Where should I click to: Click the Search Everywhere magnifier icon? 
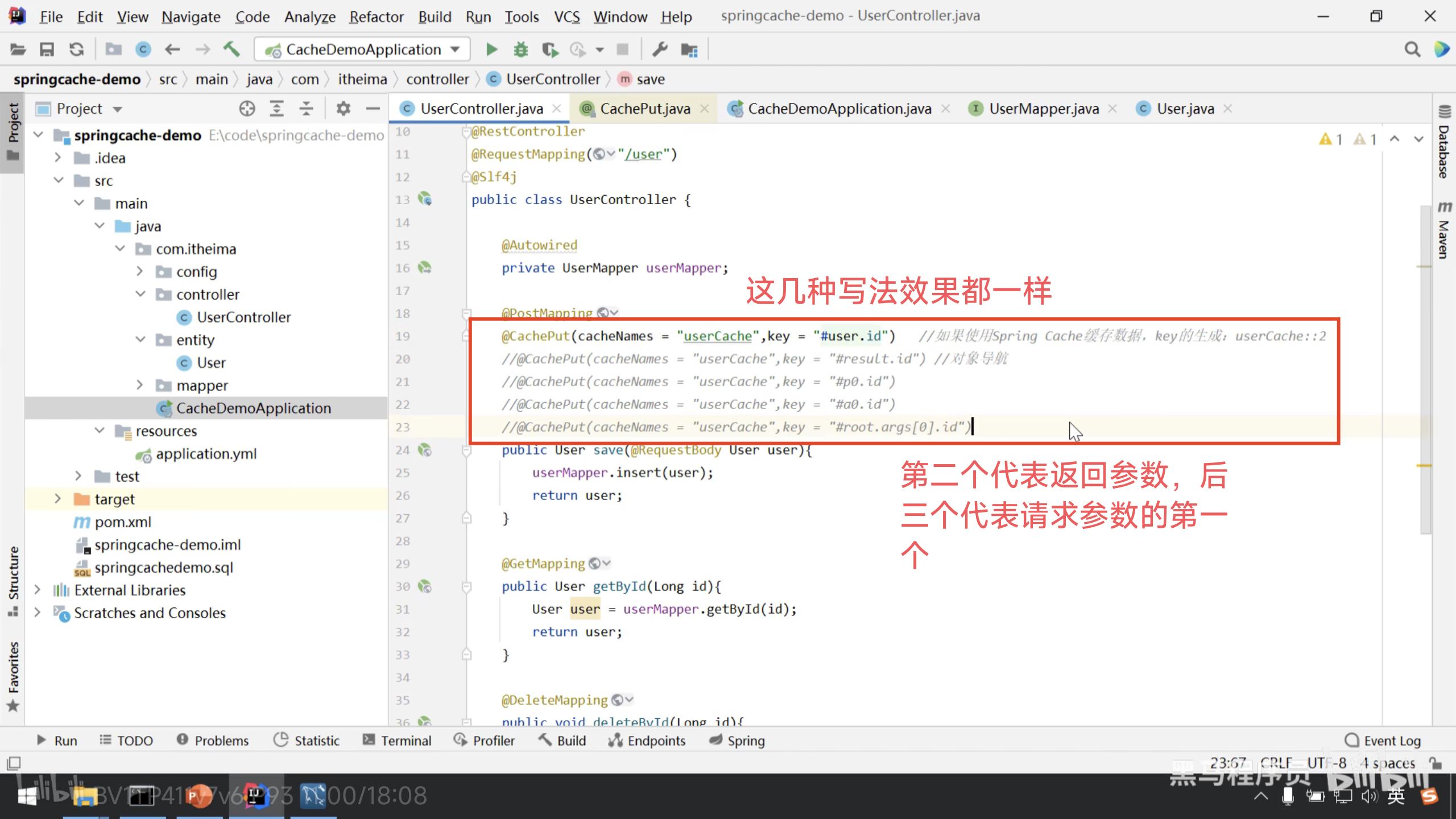[1412, 49]
